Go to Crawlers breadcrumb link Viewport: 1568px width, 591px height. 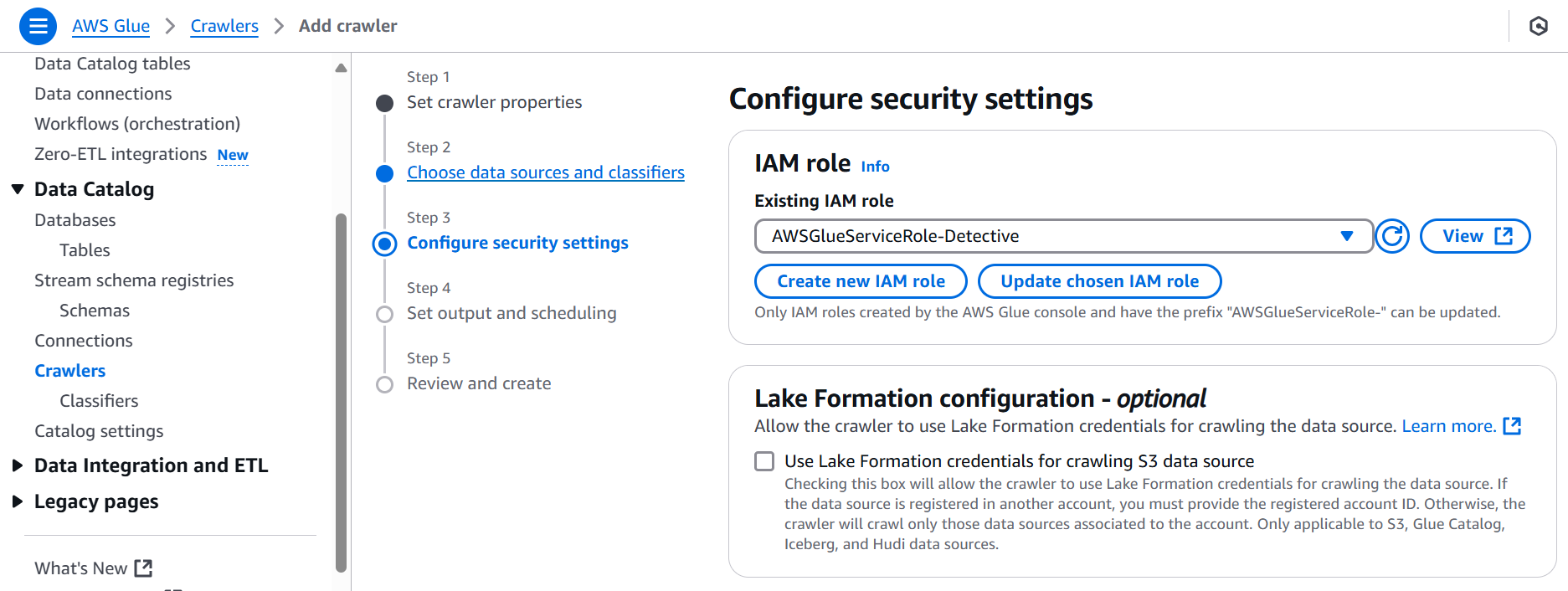point(224,26)
